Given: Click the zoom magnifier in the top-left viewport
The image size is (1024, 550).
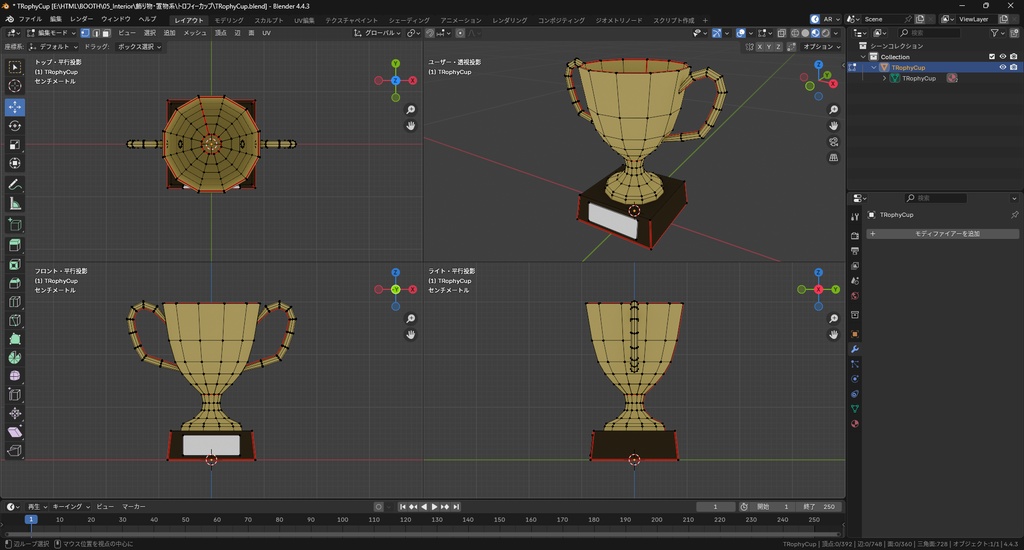Looking at the screenshot, I should (x=411, y=109).
